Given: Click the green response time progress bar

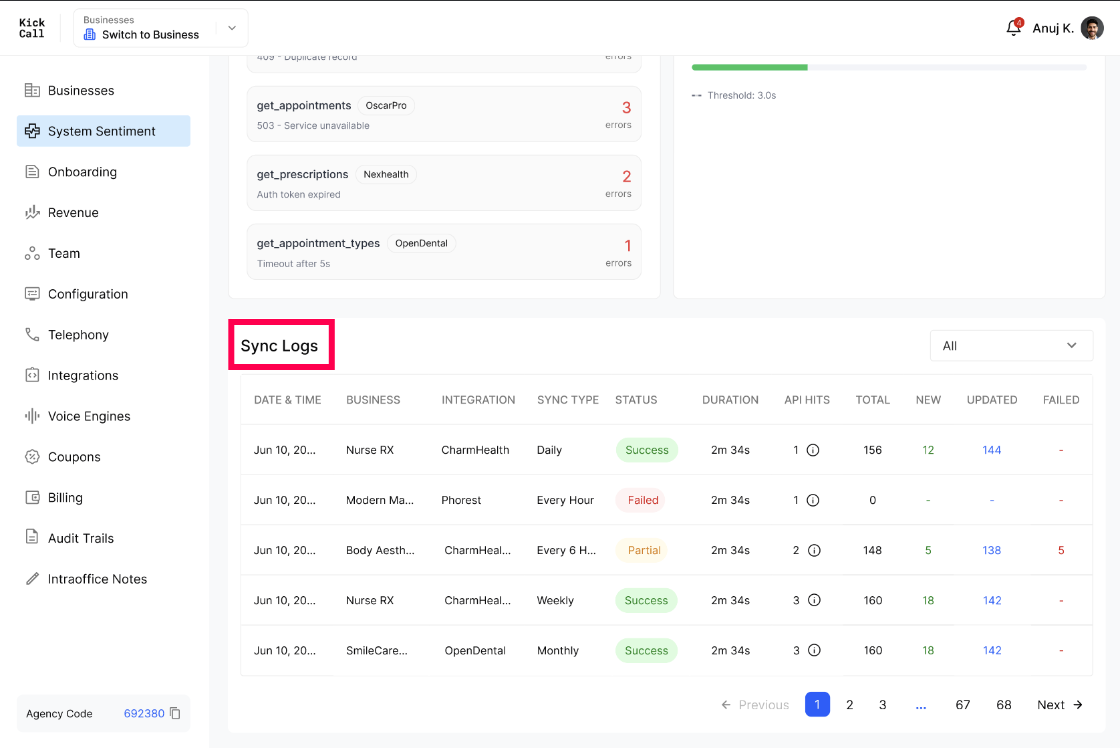Looking at the screenshot, I should 749,67.
